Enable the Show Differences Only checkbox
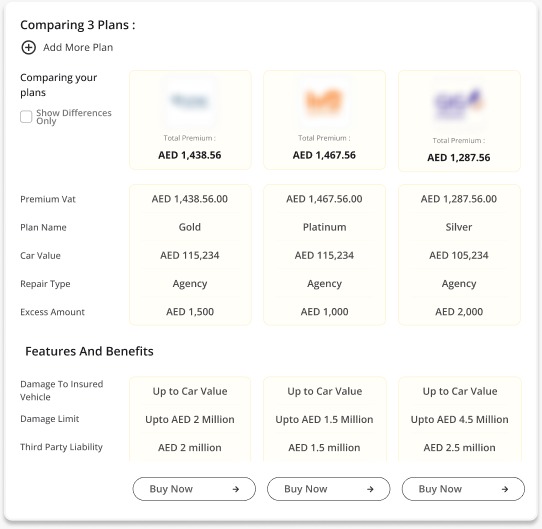Screen dimensions: 542x529 click(26, 117)
